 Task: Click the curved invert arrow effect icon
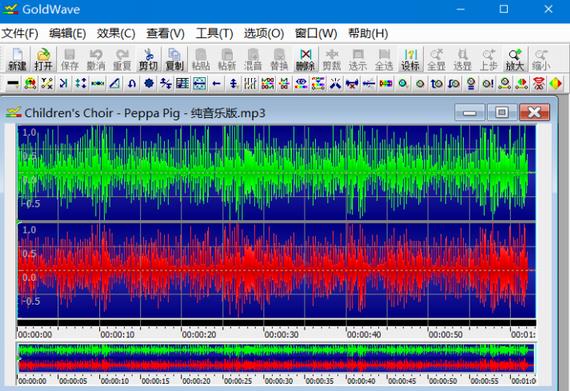[132, 84]
